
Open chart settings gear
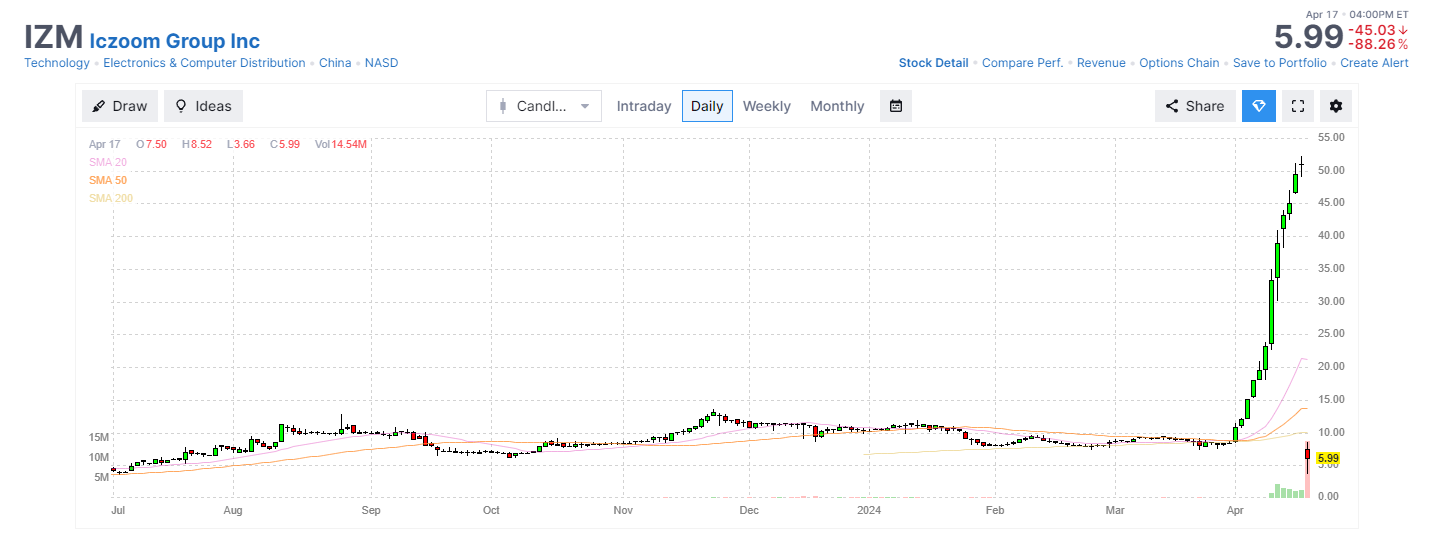tap(1336, 106)
